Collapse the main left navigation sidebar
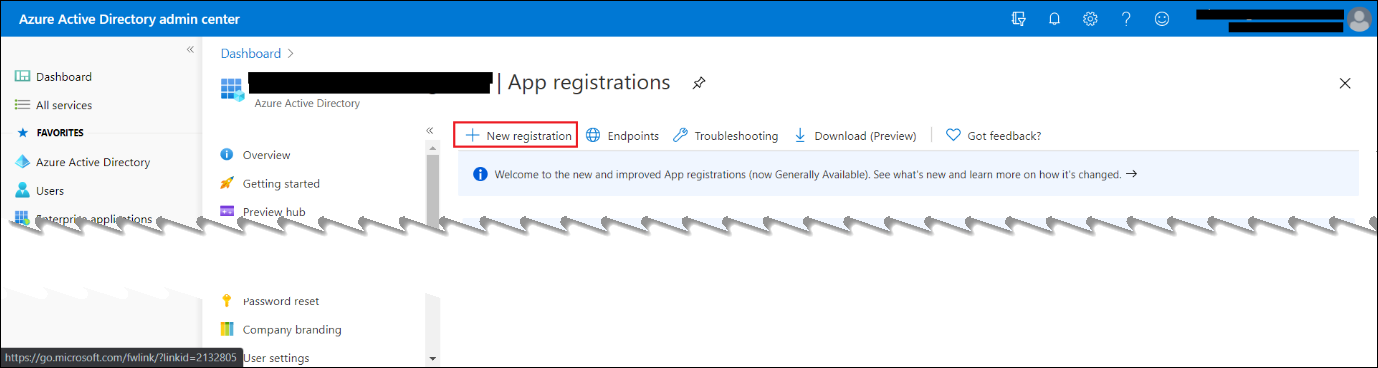 pos(190,50)
